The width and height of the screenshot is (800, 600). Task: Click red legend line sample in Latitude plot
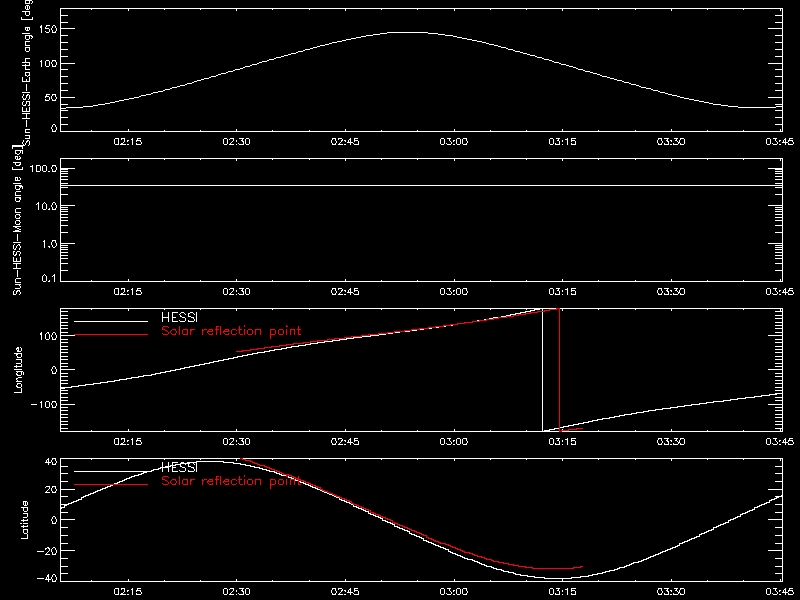[111, 485]
